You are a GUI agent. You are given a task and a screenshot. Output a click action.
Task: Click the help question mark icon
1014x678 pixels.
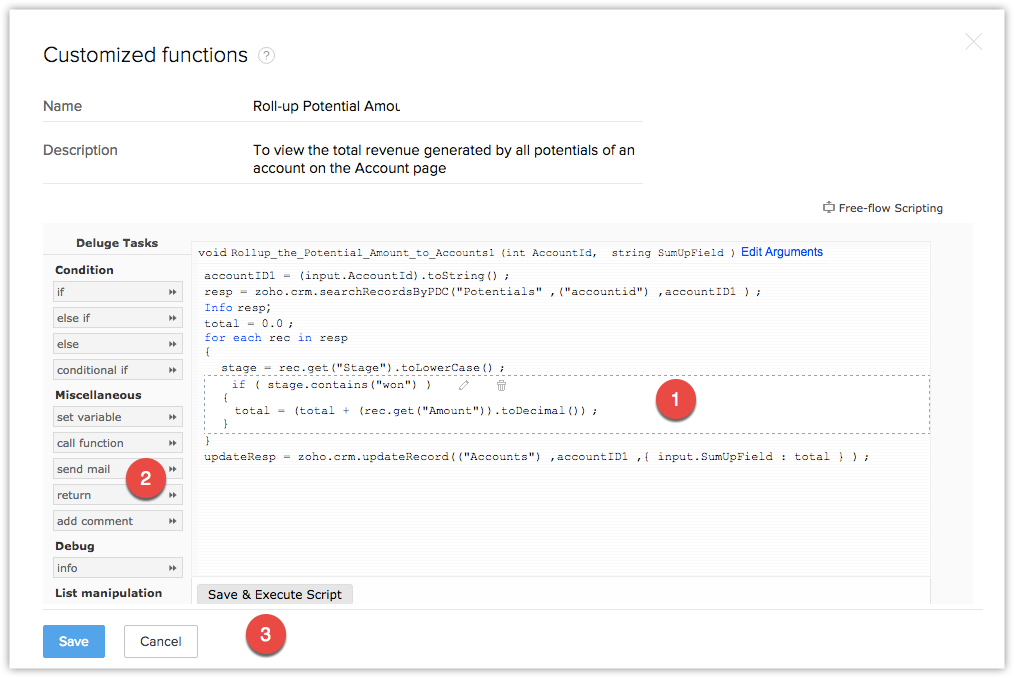pos(266,56)
